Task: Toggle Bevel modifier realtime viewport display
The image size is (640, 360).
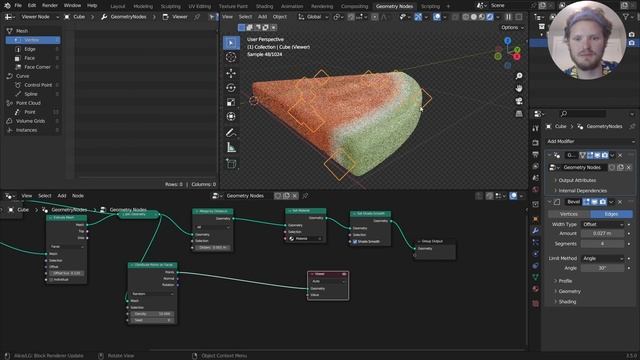Action: pos(595,202)
